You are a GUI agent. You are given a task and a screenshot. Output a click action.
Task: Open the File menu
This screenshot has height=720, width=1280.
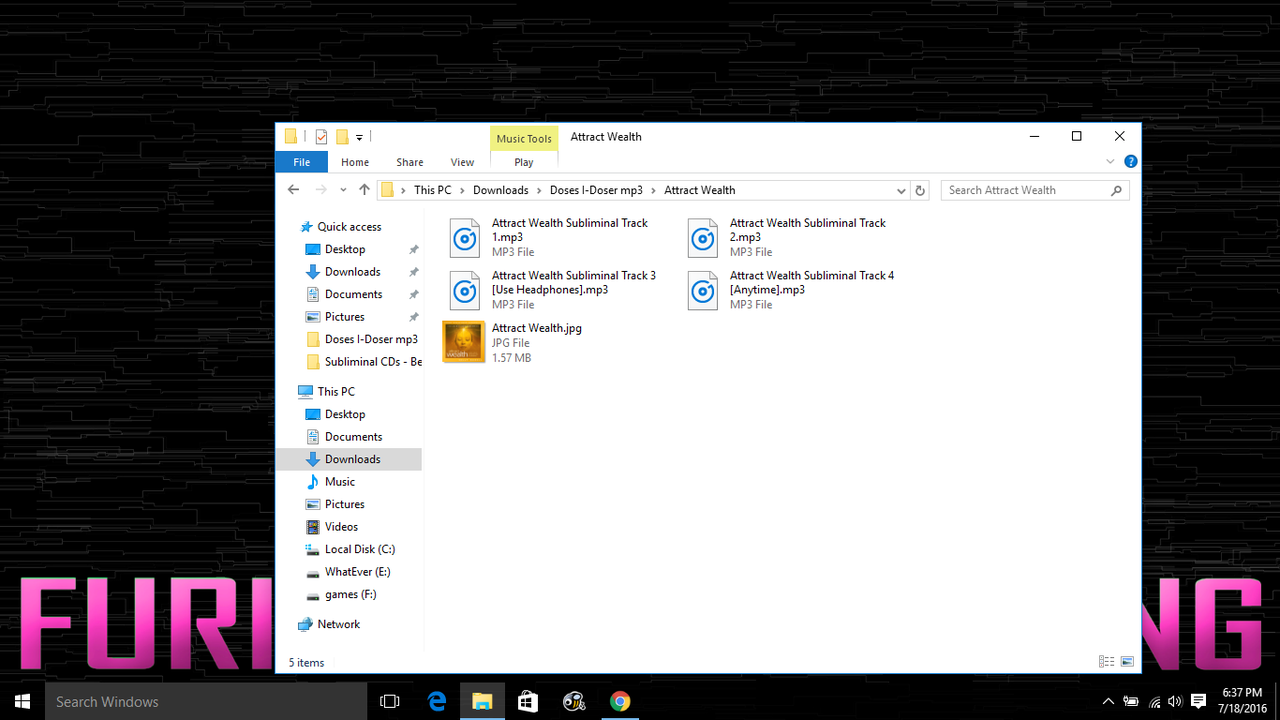pyautogui.click(x=301, y=162)
